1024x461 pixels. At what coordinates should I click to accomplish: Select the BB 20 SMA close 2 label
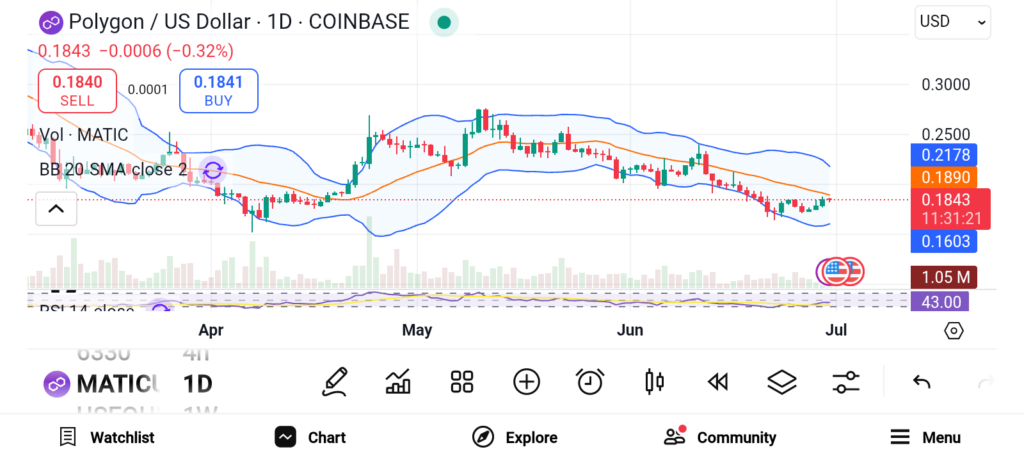(x=113, y=170)
